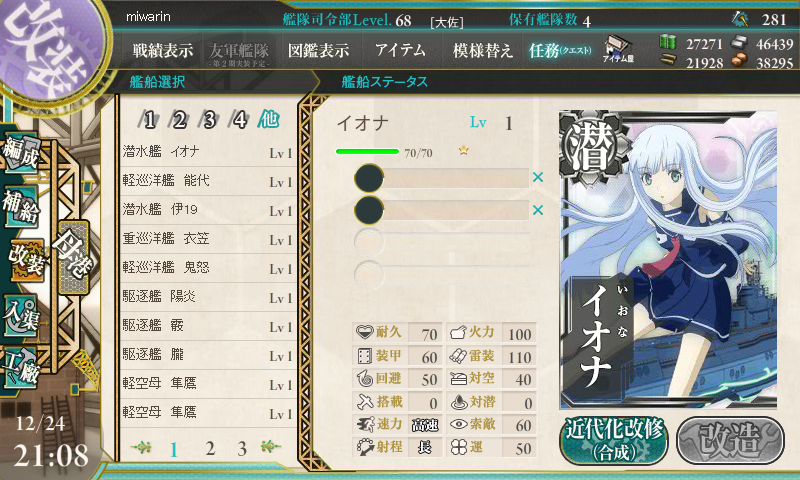The image size is (800, 480).
Task: Open the 図鑑表示 encyclopedia menu
Action: point(318,50)
